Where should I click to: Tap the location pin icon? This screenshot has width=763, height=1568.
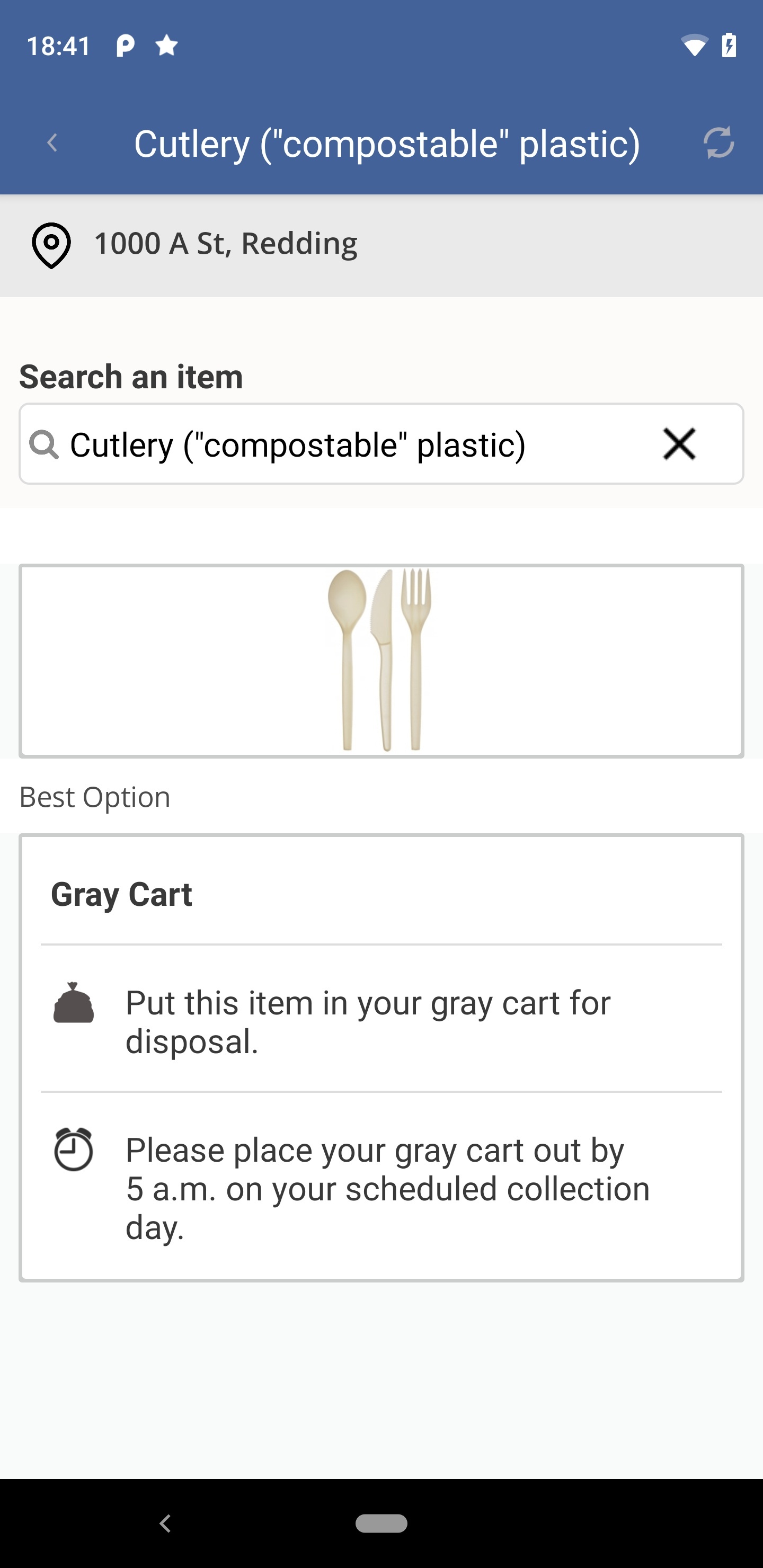click(x=51, y=245)
